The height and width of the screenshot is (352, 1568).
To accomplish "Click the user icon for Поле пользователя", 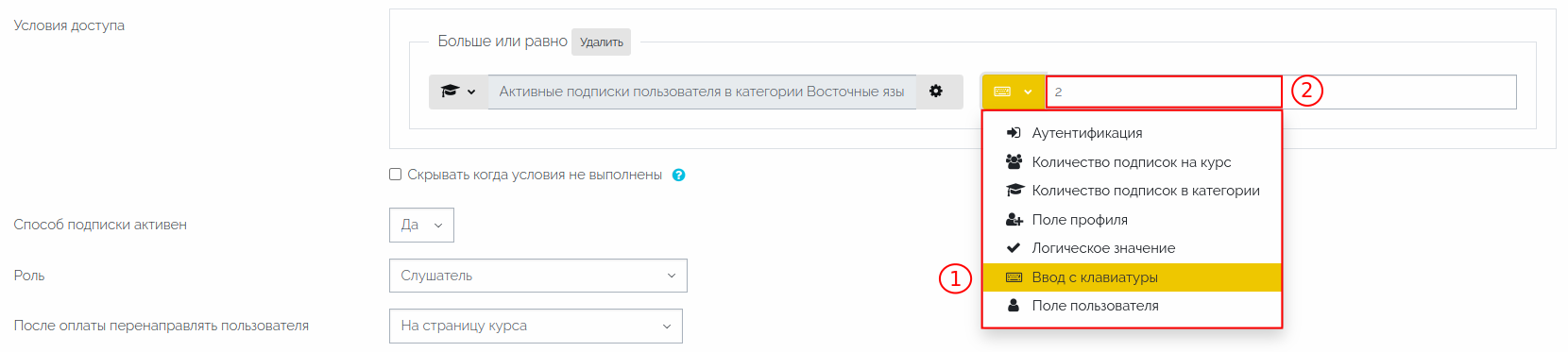I will [x=1014, y=306].
